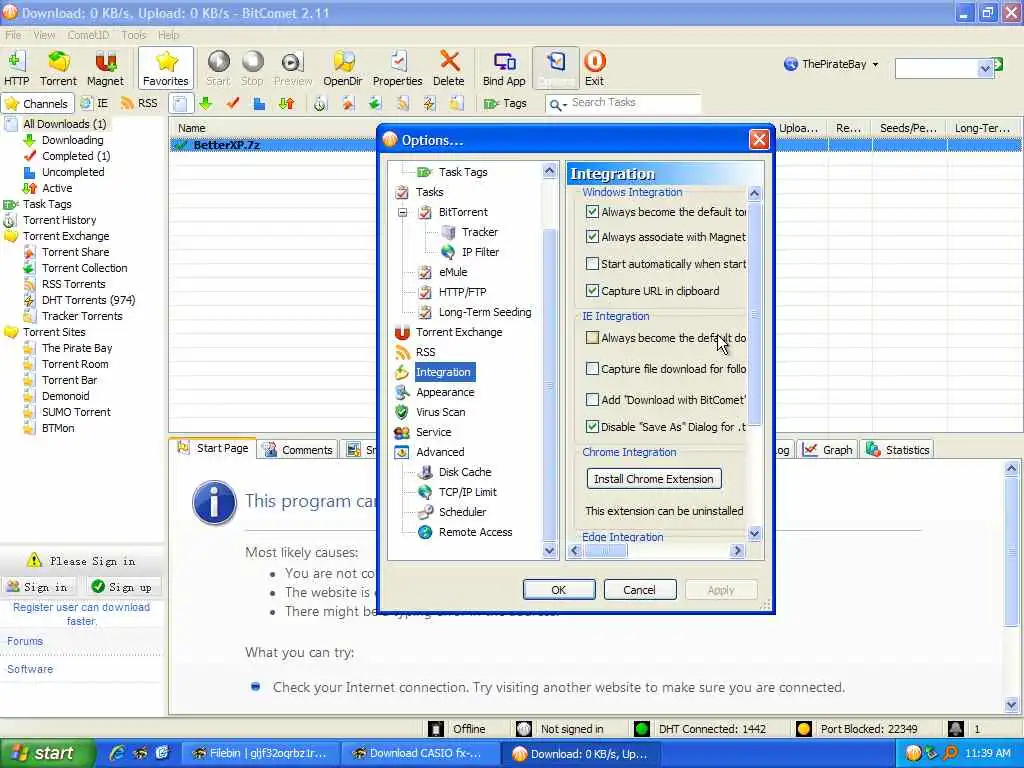Select Virus Scan in Options tree
Image resolution: width=1024 pixels, height=768 pixels.
tap(441, 412)
